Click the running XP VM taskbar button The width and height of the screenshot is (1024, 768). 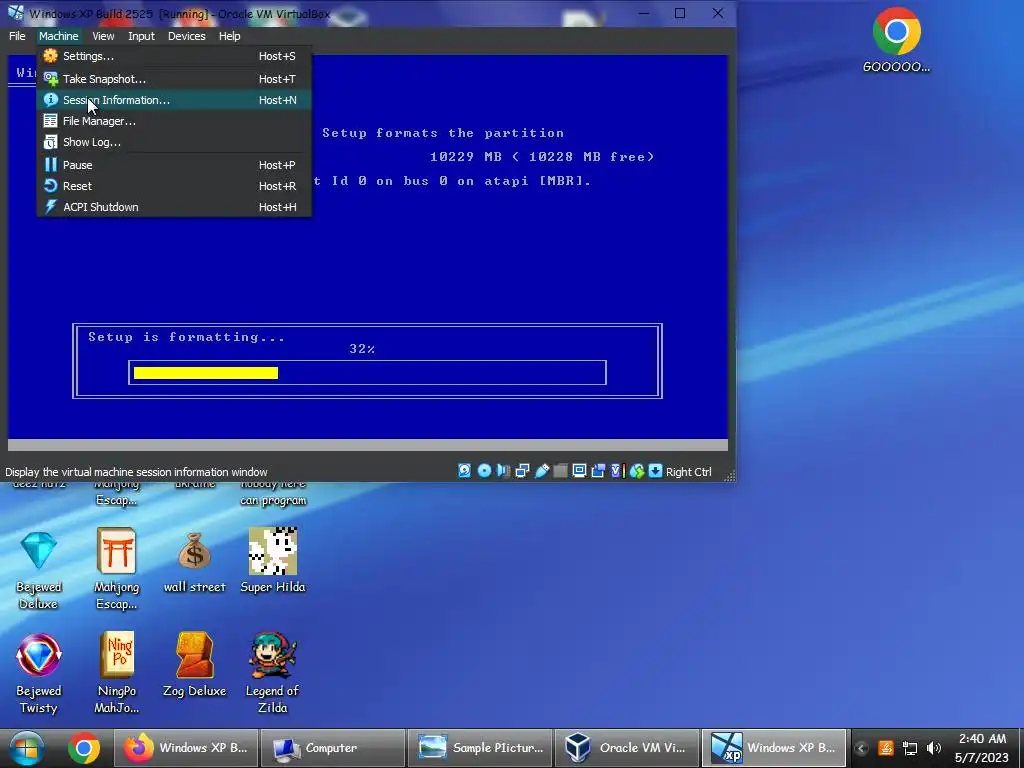click(774, 748)
